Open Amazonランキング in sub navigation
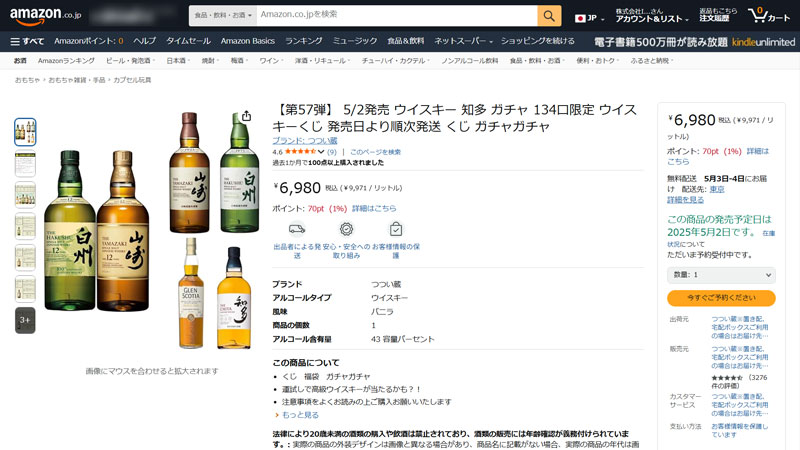The image size is (800, 450). pyautogui.click(x=66, y=61)
